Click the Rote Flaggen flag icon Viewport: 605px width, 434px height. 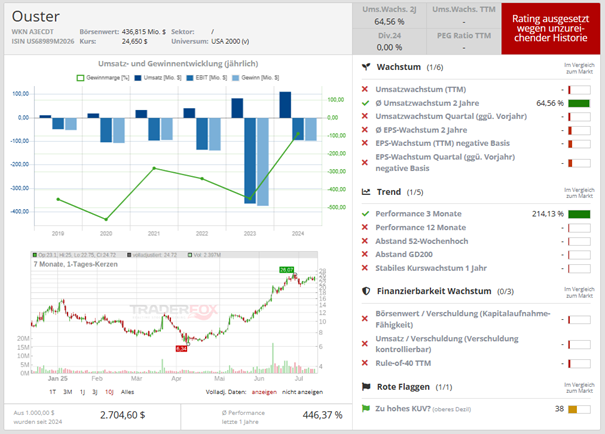point(366,387)
